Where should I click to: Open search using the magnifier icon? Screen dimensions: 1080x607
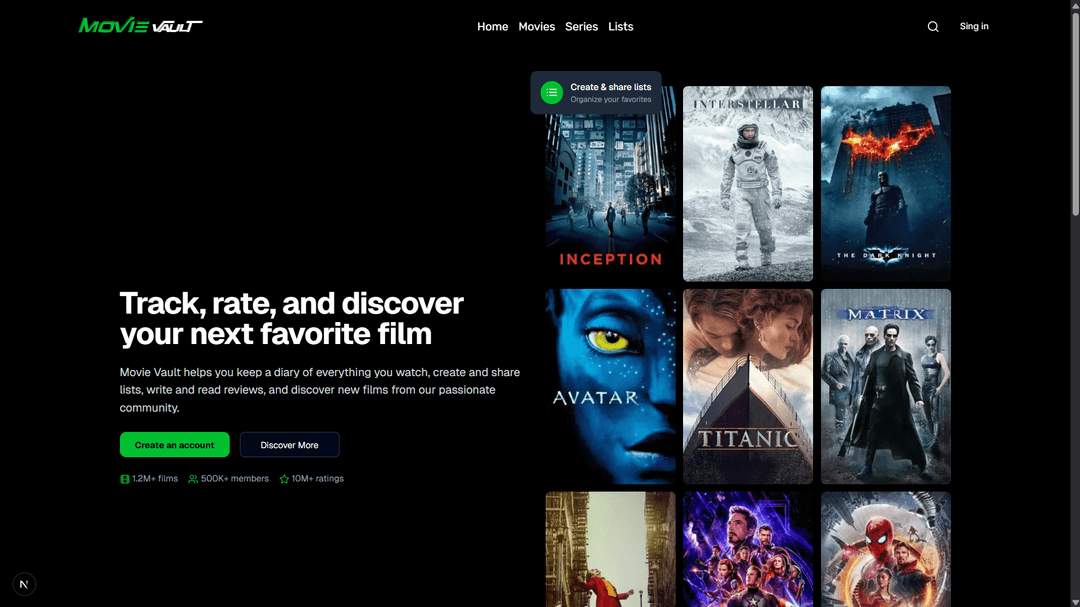932,26
